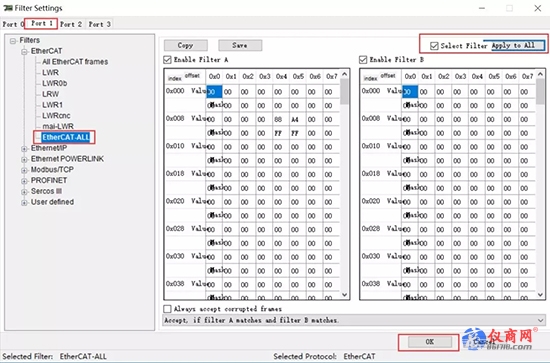Click the Save button

coord(240,45)
